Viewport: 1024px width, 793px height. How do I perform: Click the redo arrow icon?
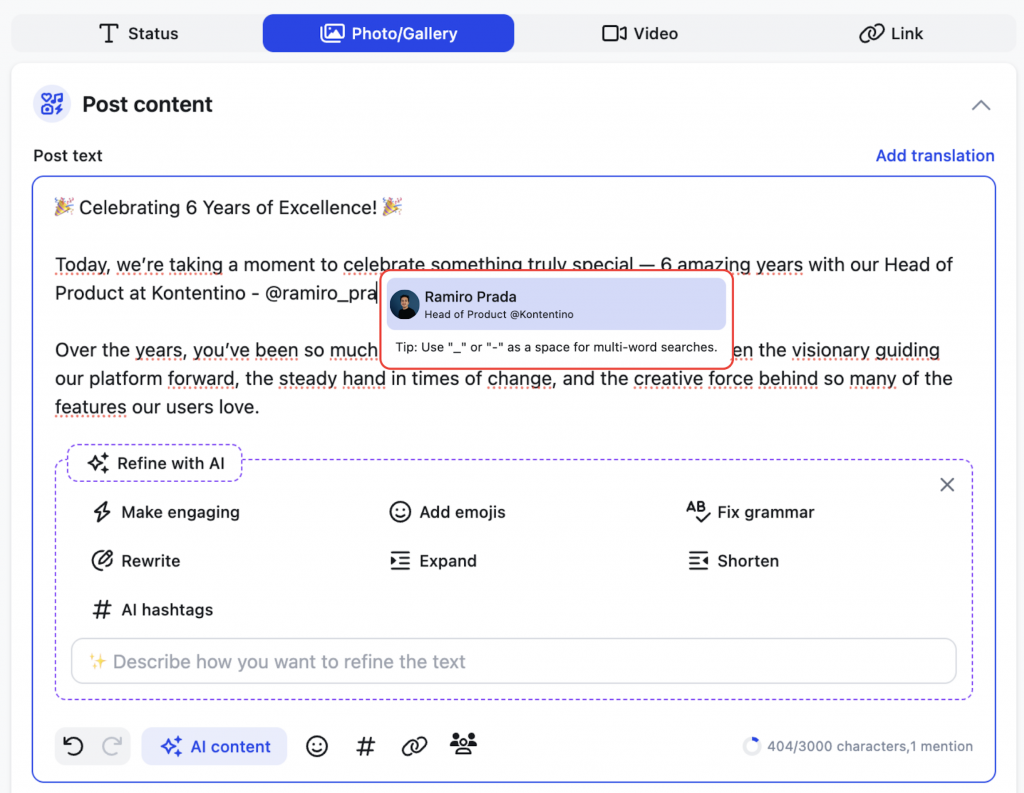(x=112, y=746)
